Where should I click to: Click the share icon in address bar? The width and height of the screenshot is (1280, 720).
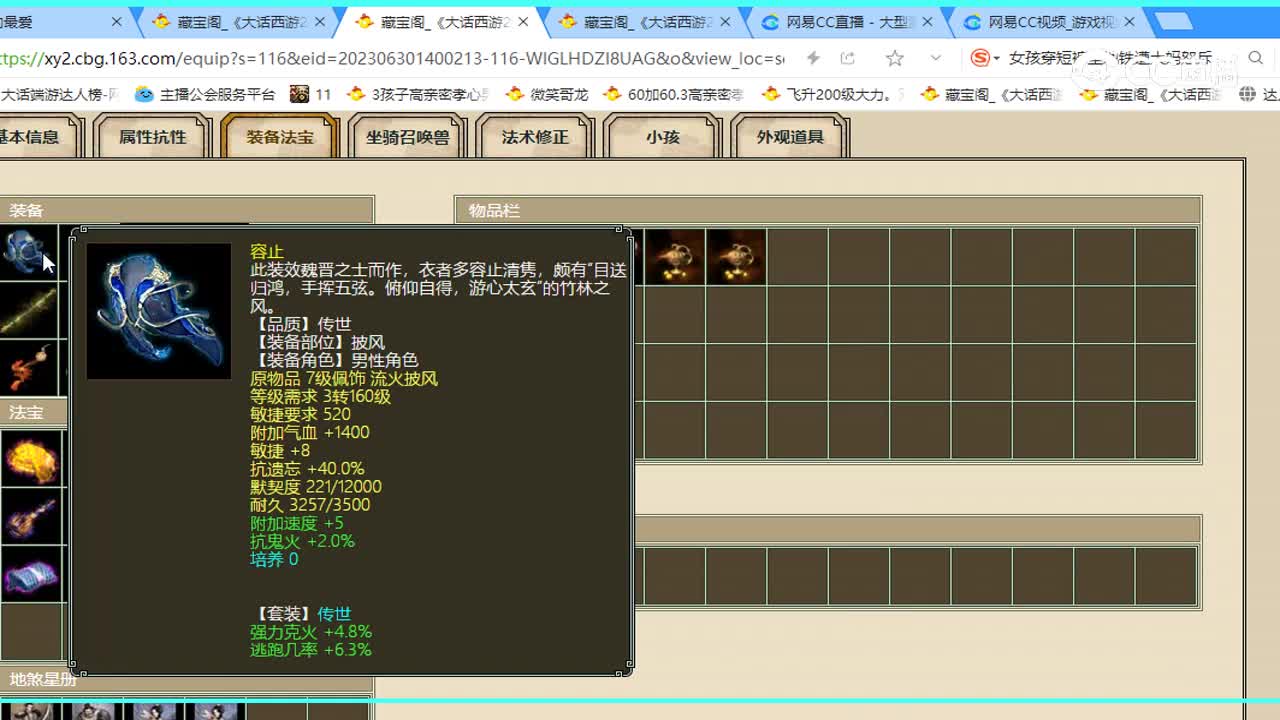click(847, 59)
